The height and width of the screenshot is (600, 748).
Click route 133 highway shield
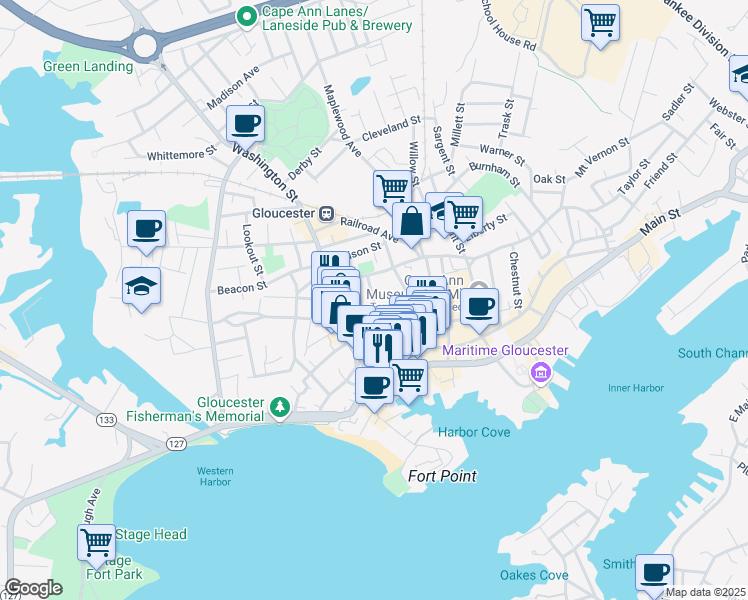[x=106, y=420]
